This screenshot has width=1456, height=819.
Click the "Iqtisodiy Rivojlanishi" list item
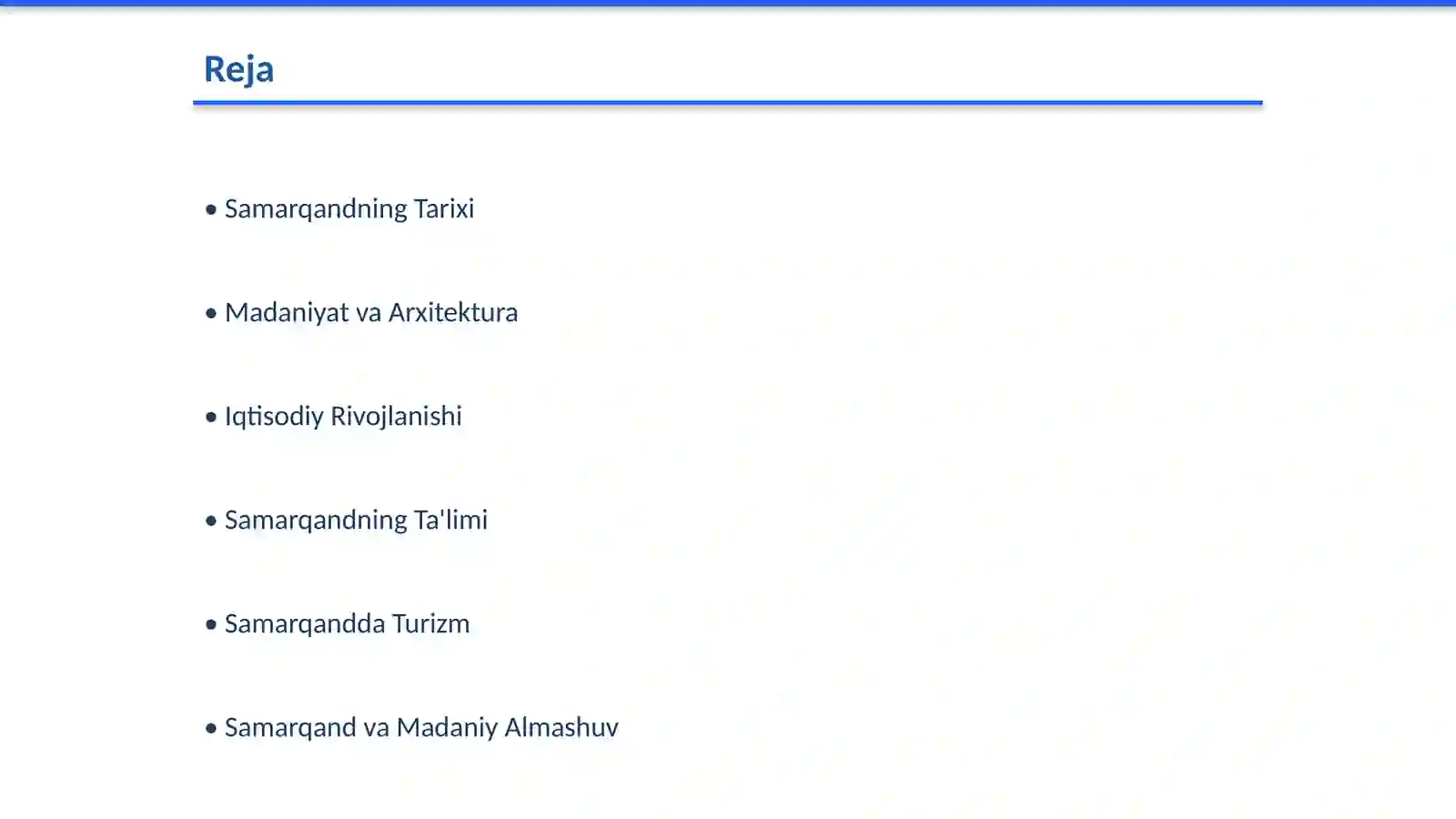pyautogui.click(x=343, y=416)
